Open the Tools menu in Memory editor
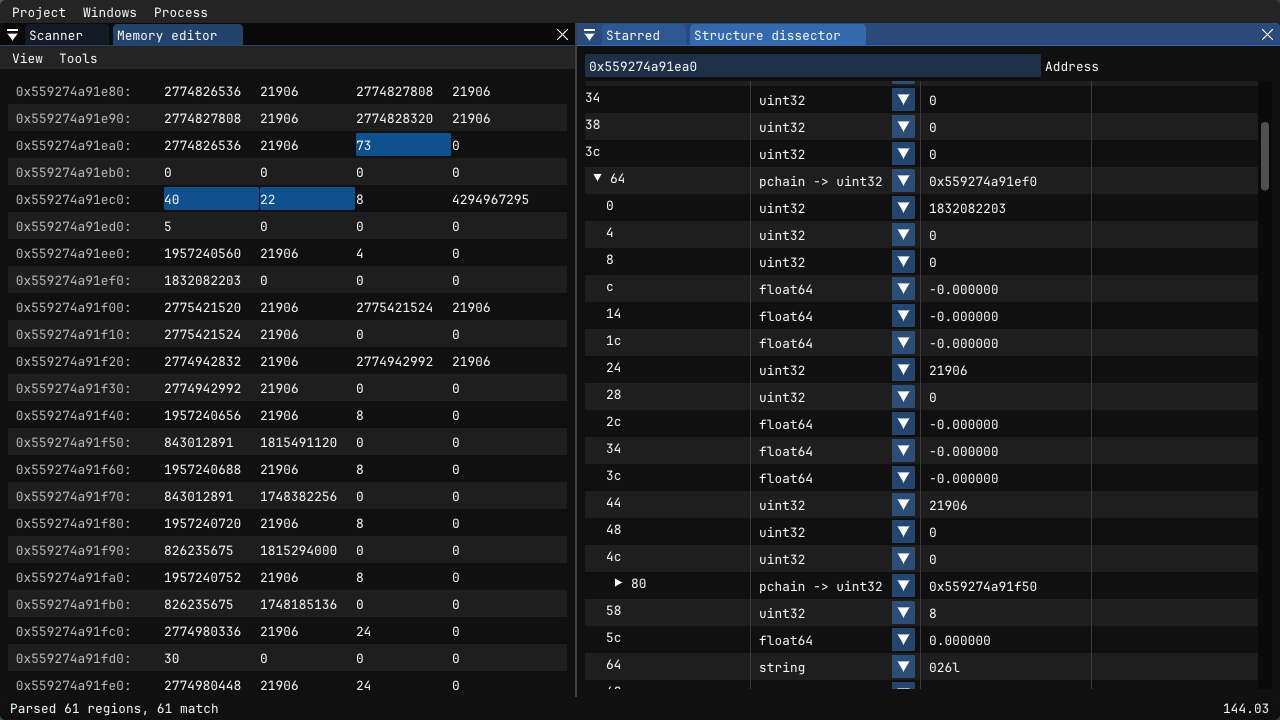The width and height of the screenshot is (1280, 720). pos(78,58)
